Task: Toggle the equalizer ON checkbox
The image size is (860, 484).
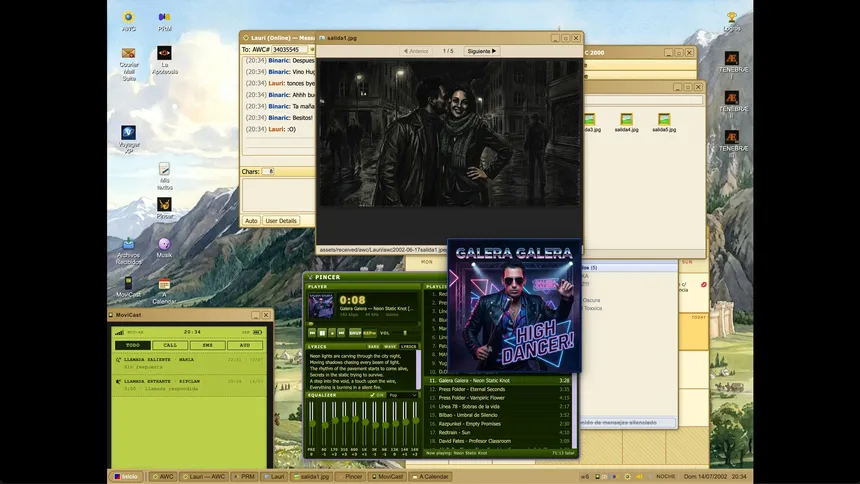Action: (x=372, y=395)
